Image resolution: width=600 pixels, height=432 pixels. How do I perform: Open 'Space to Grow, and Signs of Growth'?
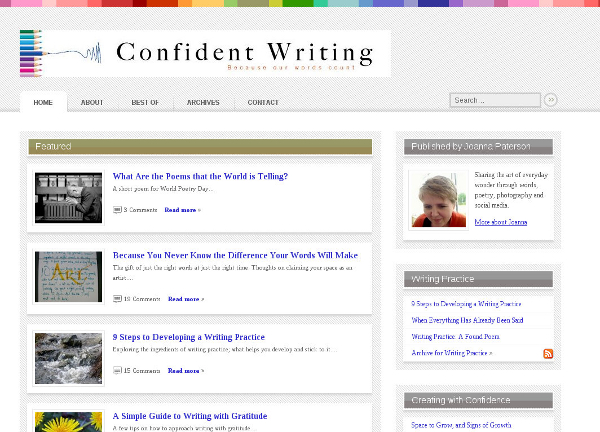[x=461, y=425]
